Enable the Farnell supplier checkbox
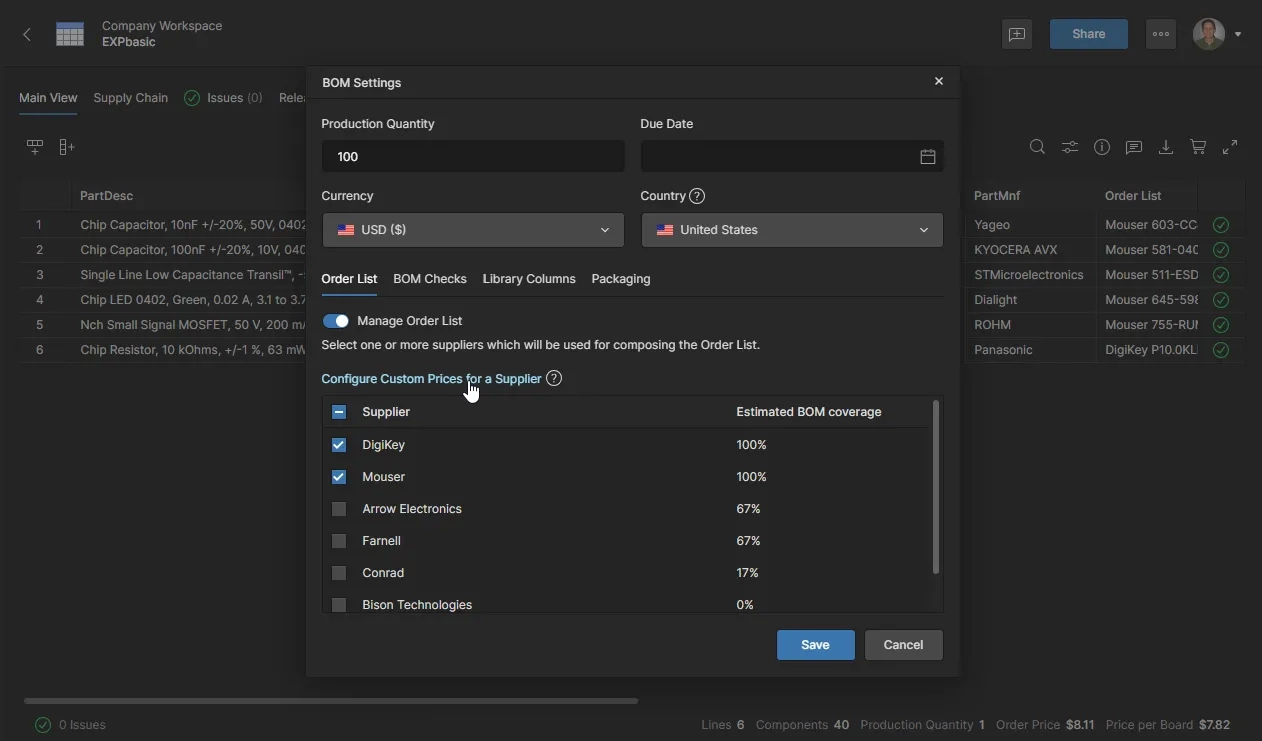1262x741 pixels. [x=339, y=541]
